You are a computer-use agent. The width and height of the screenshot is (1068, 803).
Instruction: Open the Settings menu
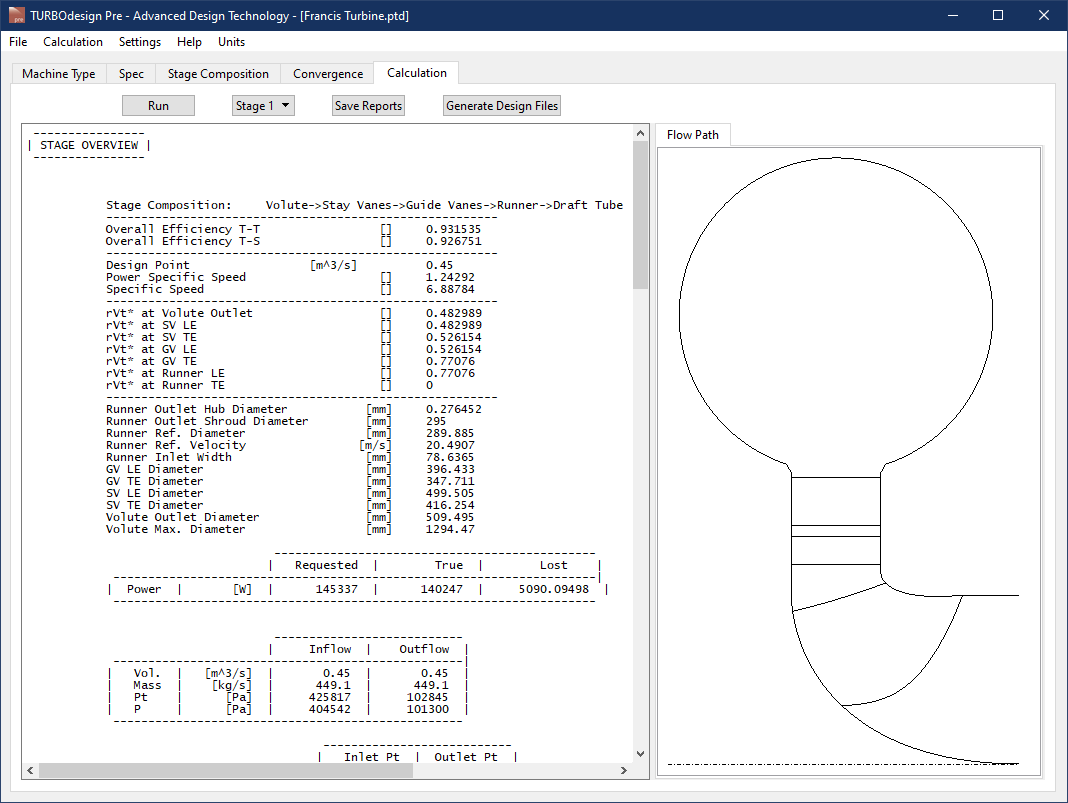(x=139, y=42)
